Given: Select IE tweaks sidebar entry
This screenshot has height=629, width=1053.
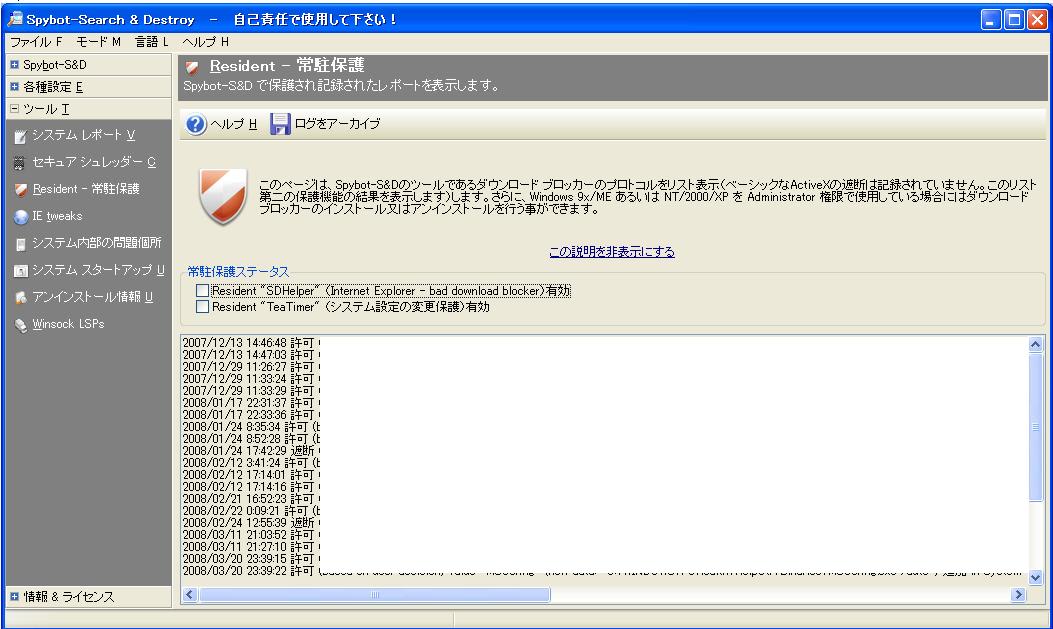Looking at the screenshot, I should tap(57, 216).
